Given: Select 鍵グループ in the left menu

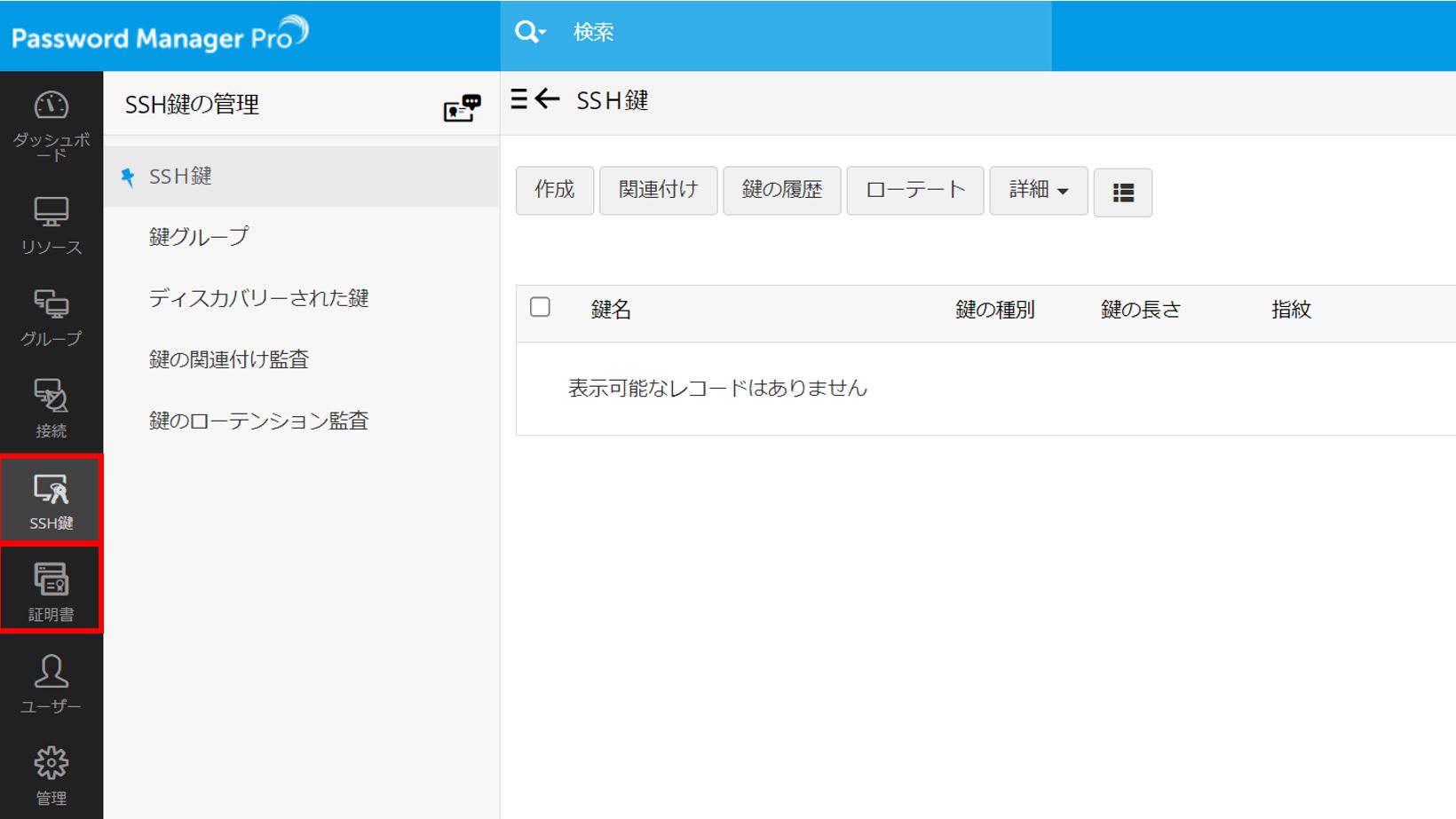Looking at the screenshot, I should click(199, 237).
